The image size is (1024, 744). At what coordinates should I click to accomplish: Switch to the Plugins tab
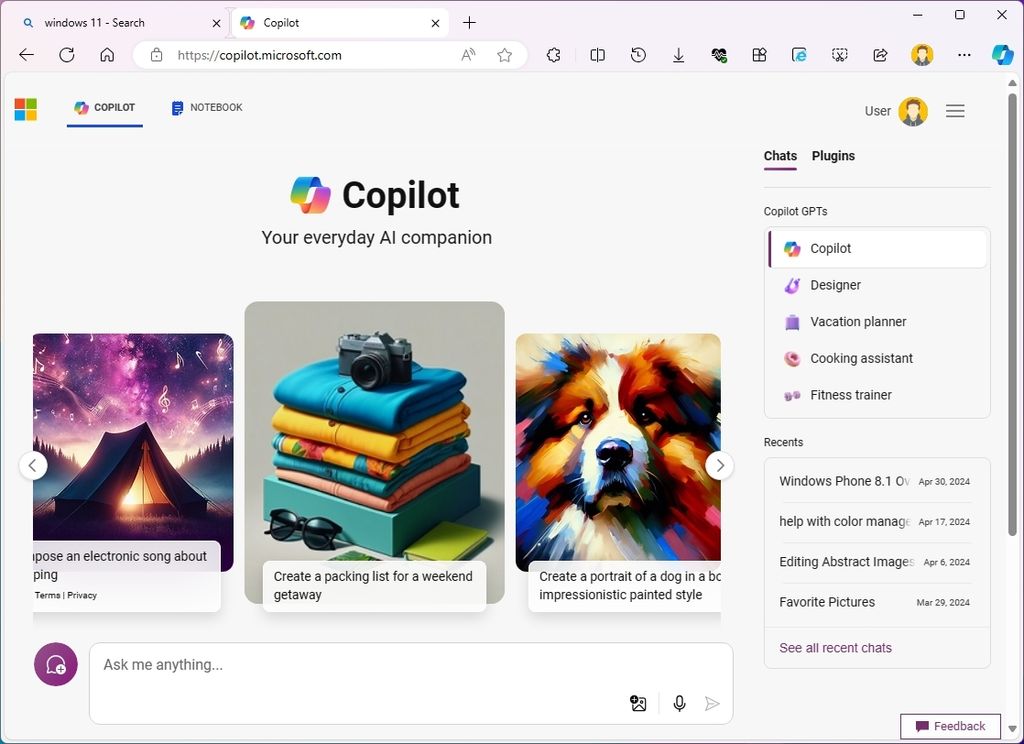833,156
